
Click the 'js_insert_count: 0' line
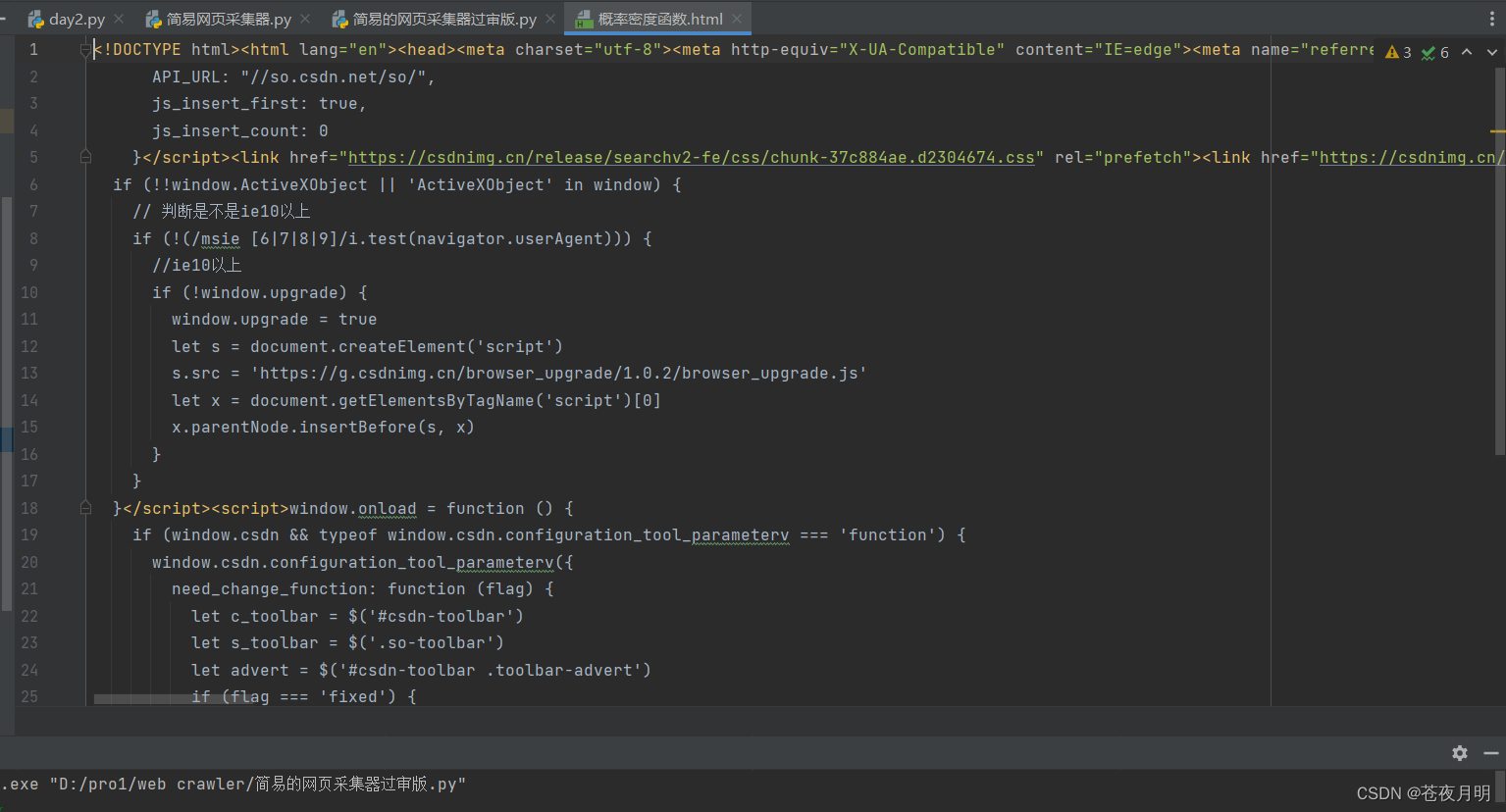pyautogui.click(x=239, y=130)
